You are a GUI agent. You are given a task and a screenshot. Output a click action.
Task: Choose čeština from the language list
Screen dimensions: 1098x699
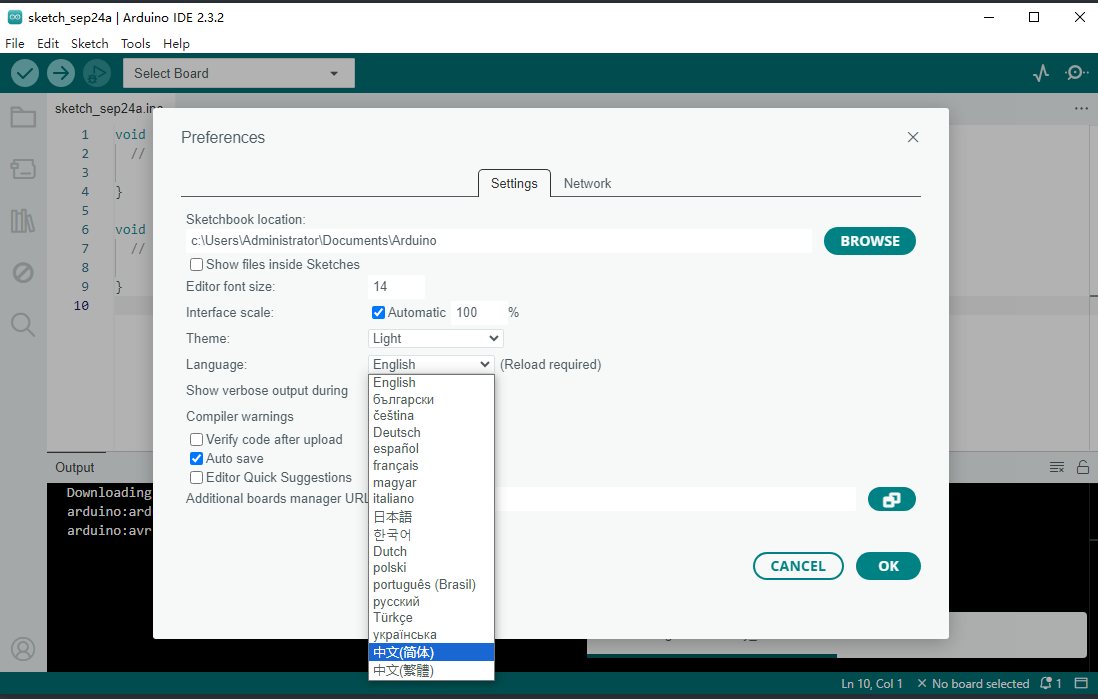tap(431, 416)
